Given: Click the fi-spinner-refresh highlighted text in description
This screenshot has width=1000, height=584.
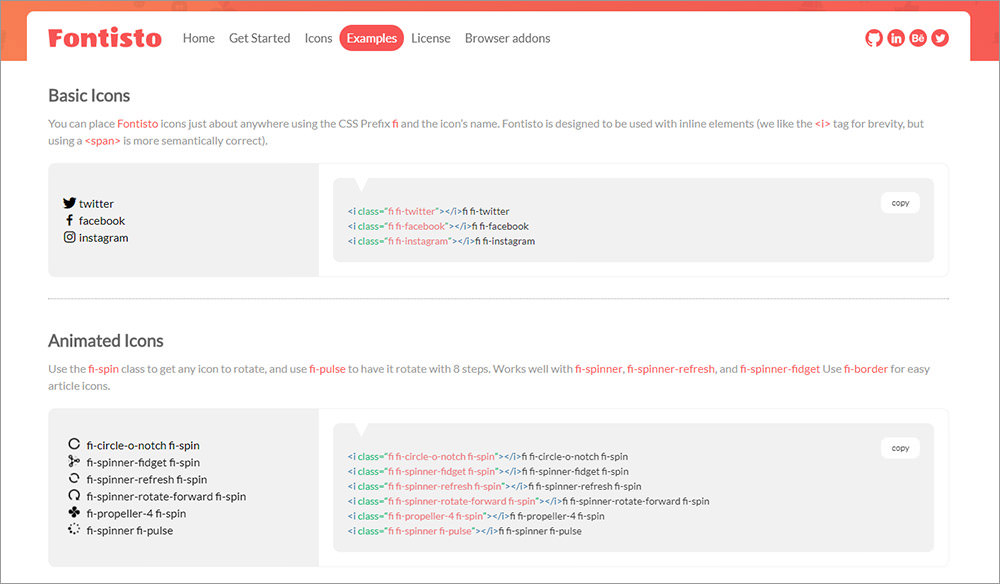Looking at the screenshot, I should point(671,369).
